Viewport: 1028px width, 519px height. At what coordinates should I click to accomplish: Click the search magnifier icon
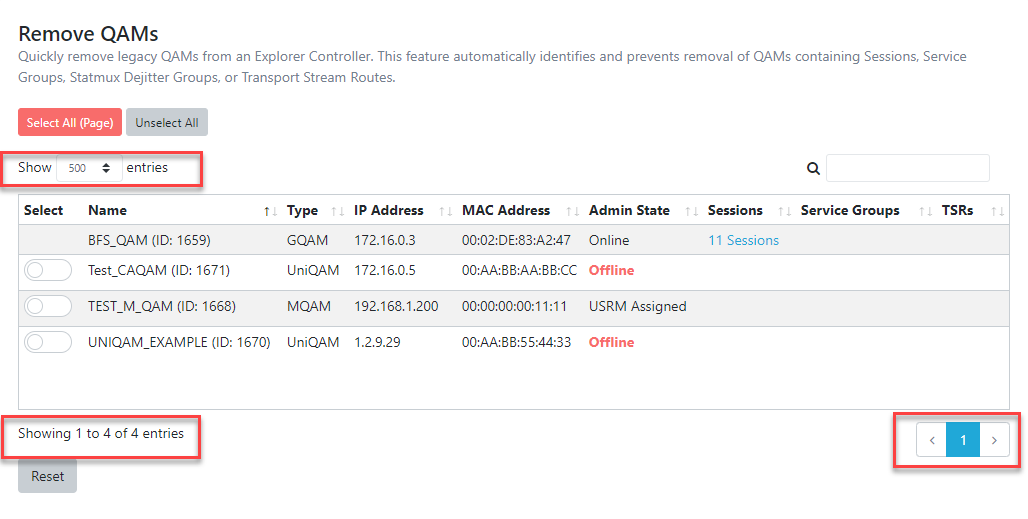813,168
